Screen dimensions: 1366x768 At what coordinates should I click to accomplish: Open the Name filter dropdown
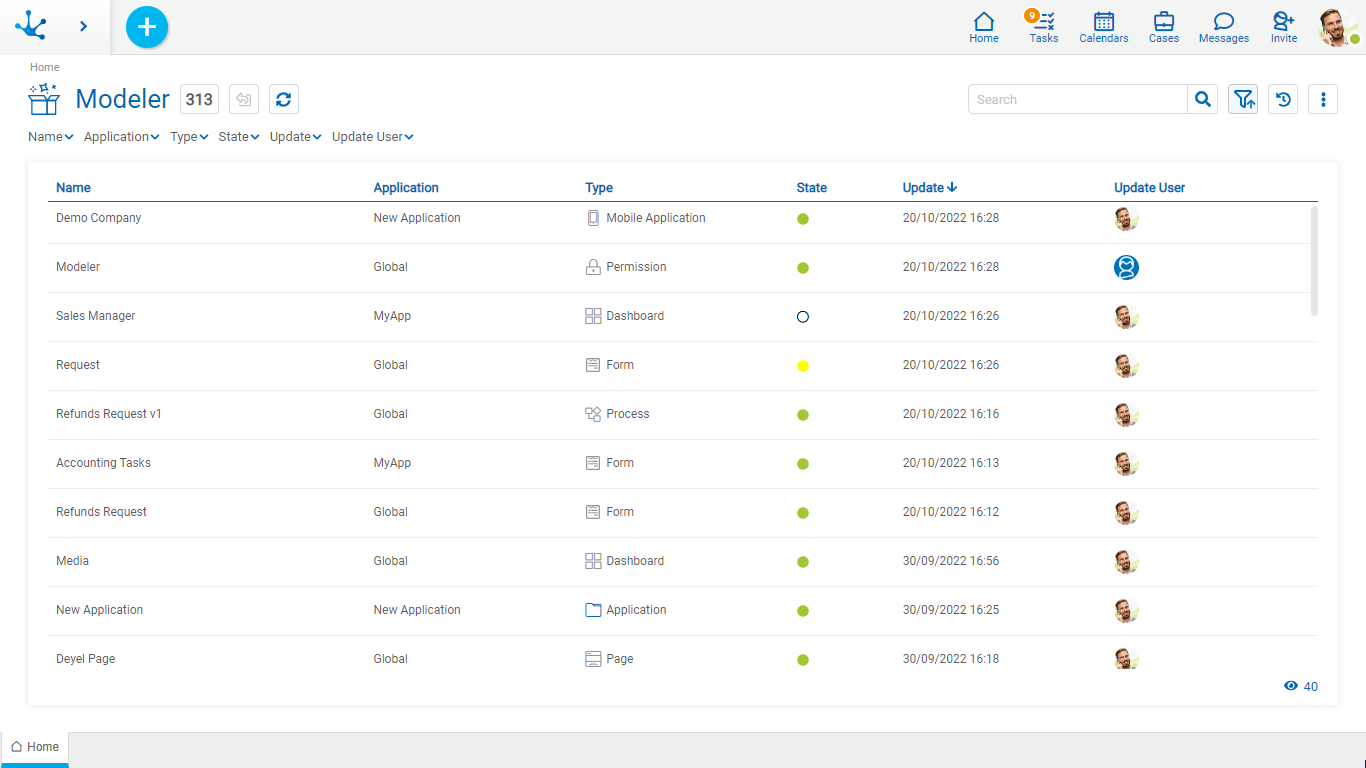point(51,137)
